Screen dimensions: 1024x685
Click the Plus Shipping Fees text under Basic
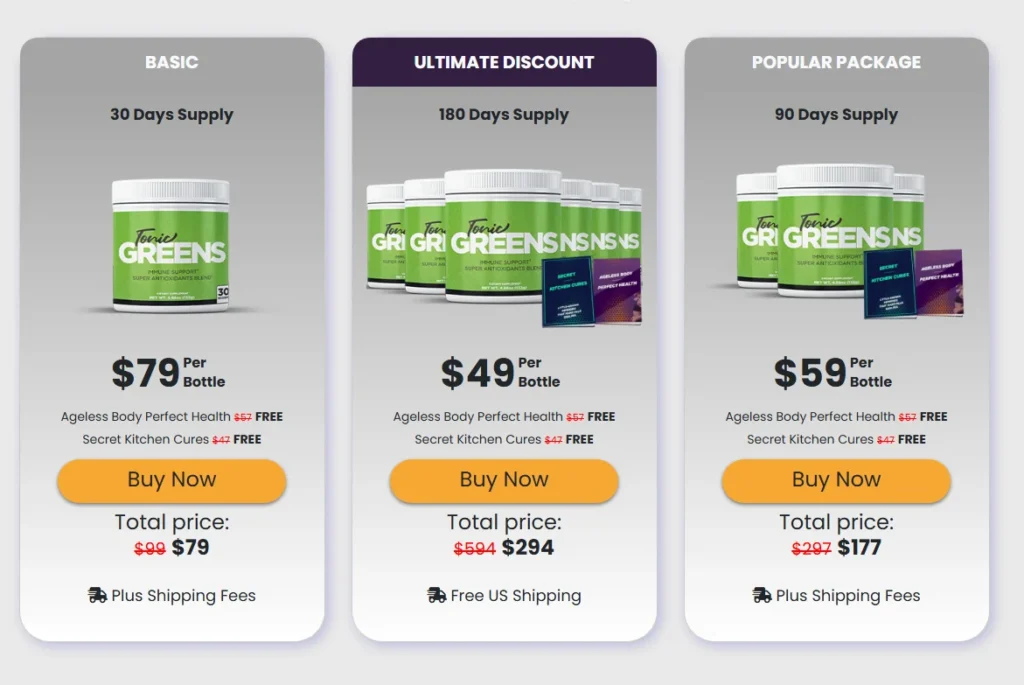pyautogui.click(x=184, y=595)
